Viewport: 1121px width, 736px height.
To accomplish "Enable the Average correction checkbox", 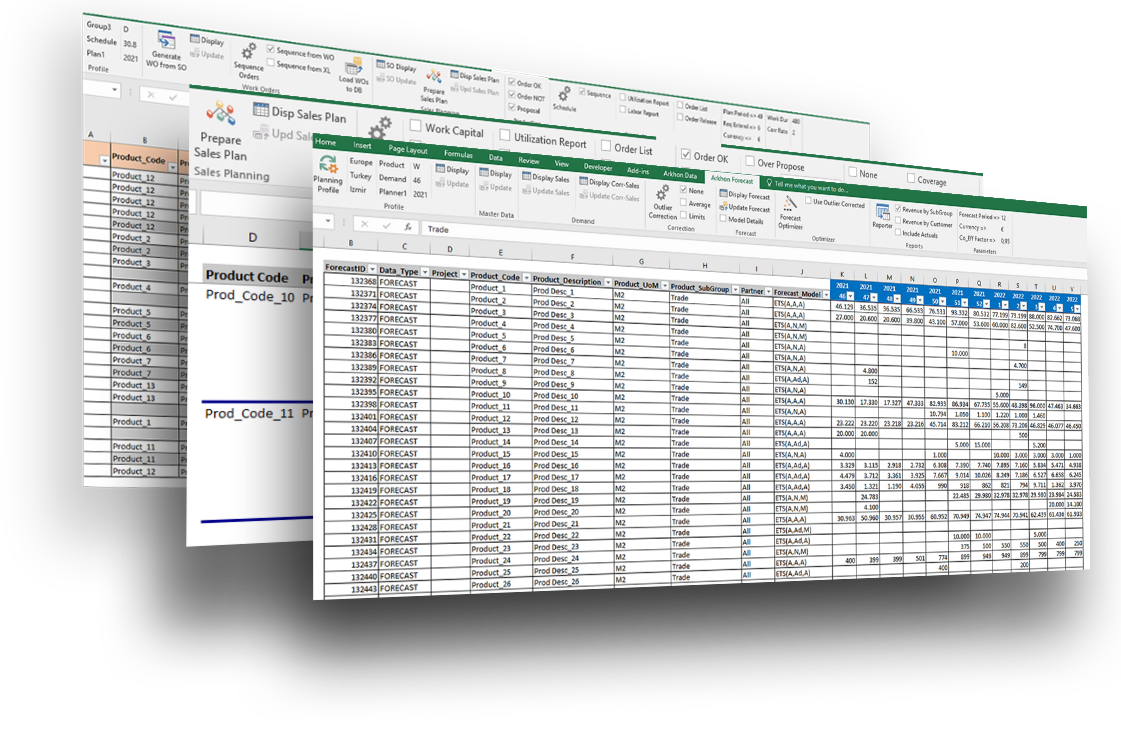I will tap(683, 202).
